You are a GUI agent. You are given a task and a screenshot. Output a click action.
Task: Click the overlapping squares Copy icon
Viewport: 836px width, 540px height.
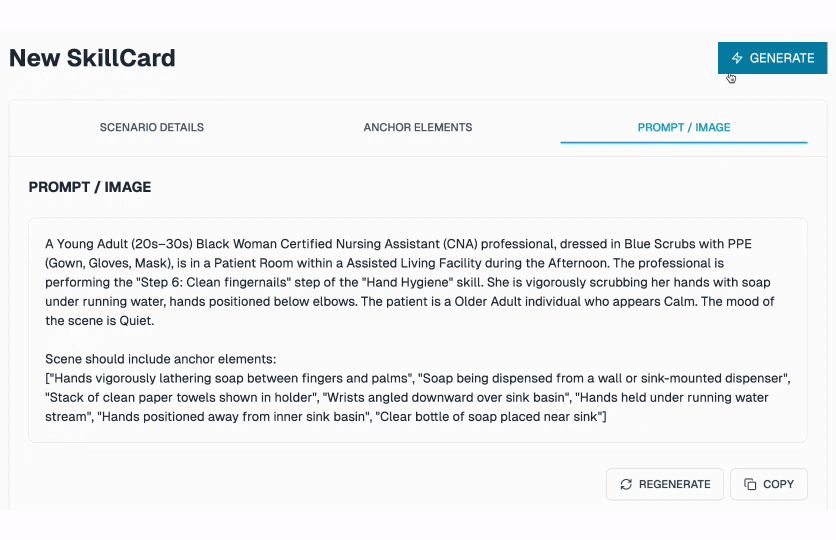pos(750,484)
